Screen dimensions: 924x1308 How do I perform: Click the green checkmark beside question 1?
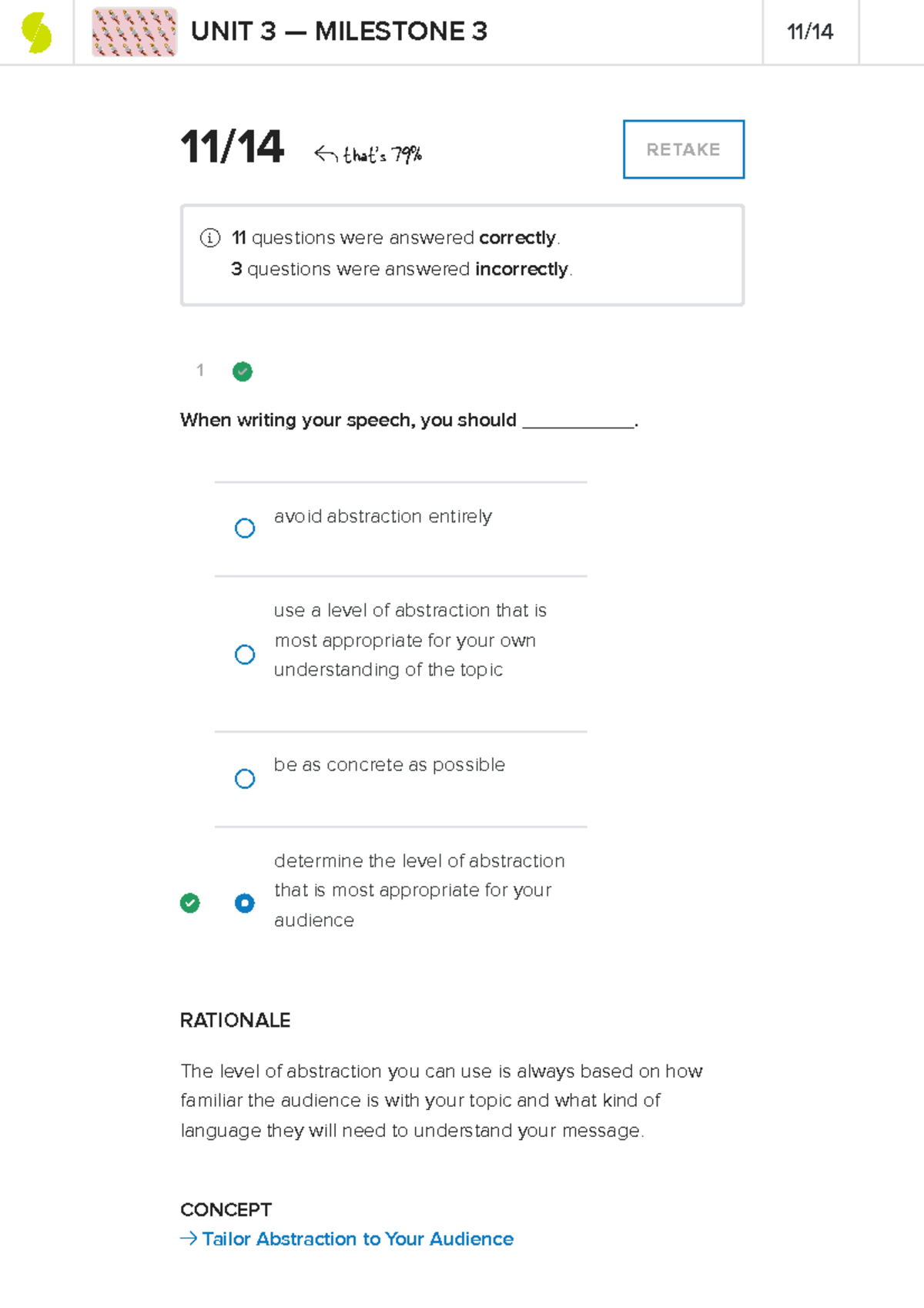[243, 372]
